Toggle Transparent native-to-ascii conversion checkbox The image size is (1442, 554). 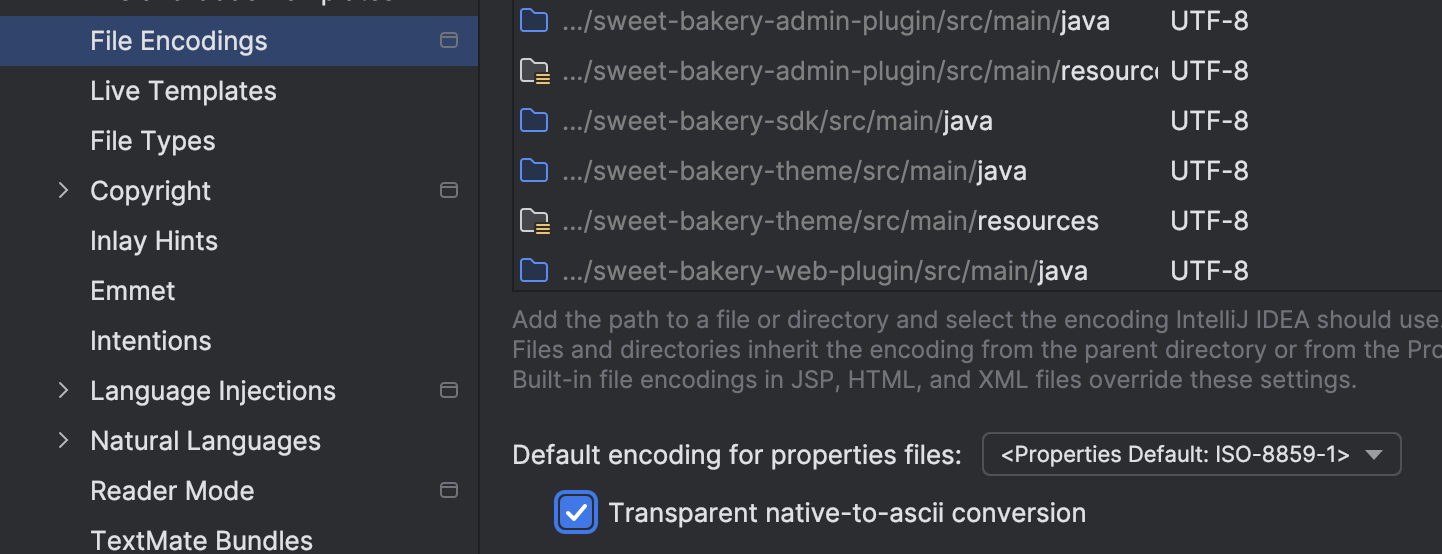(576, 513)
